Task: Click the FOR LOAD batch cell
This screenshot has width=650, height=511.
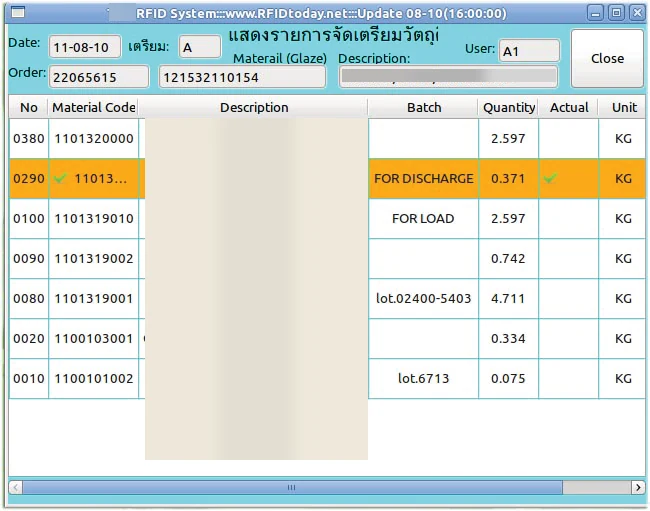Action: click(x=423, y=218)
